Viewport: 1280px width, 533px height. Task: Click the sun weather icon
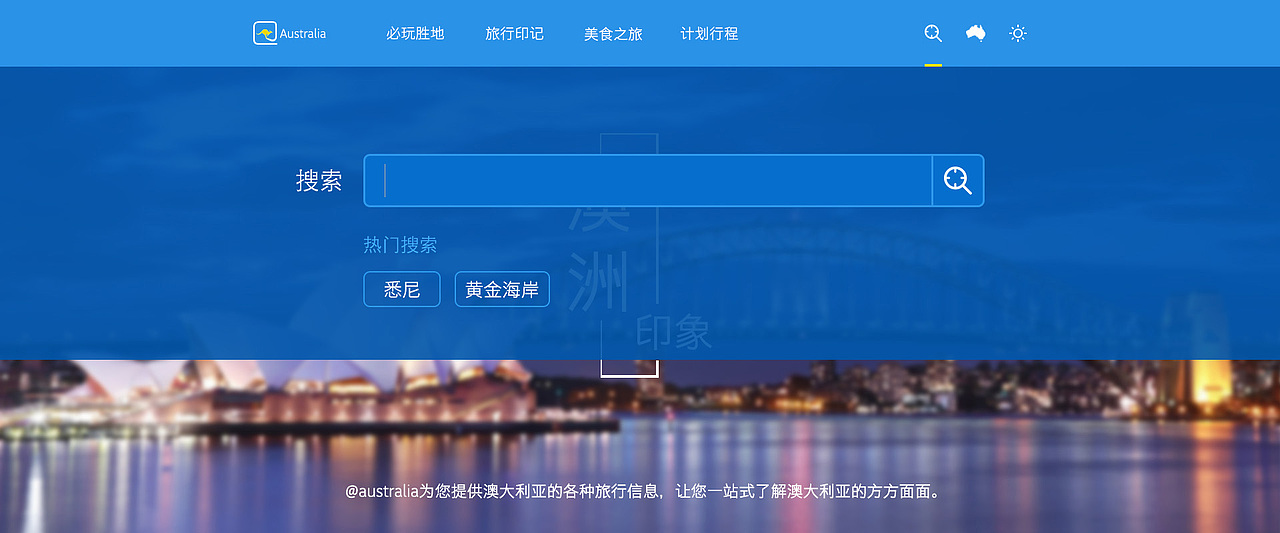click(x=1018, y=33)
